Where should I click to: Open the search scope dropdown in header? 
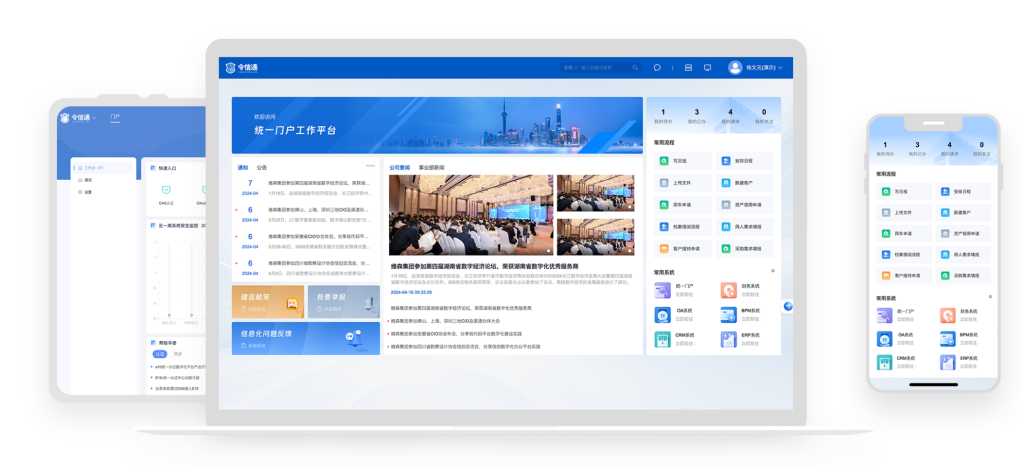569,68
